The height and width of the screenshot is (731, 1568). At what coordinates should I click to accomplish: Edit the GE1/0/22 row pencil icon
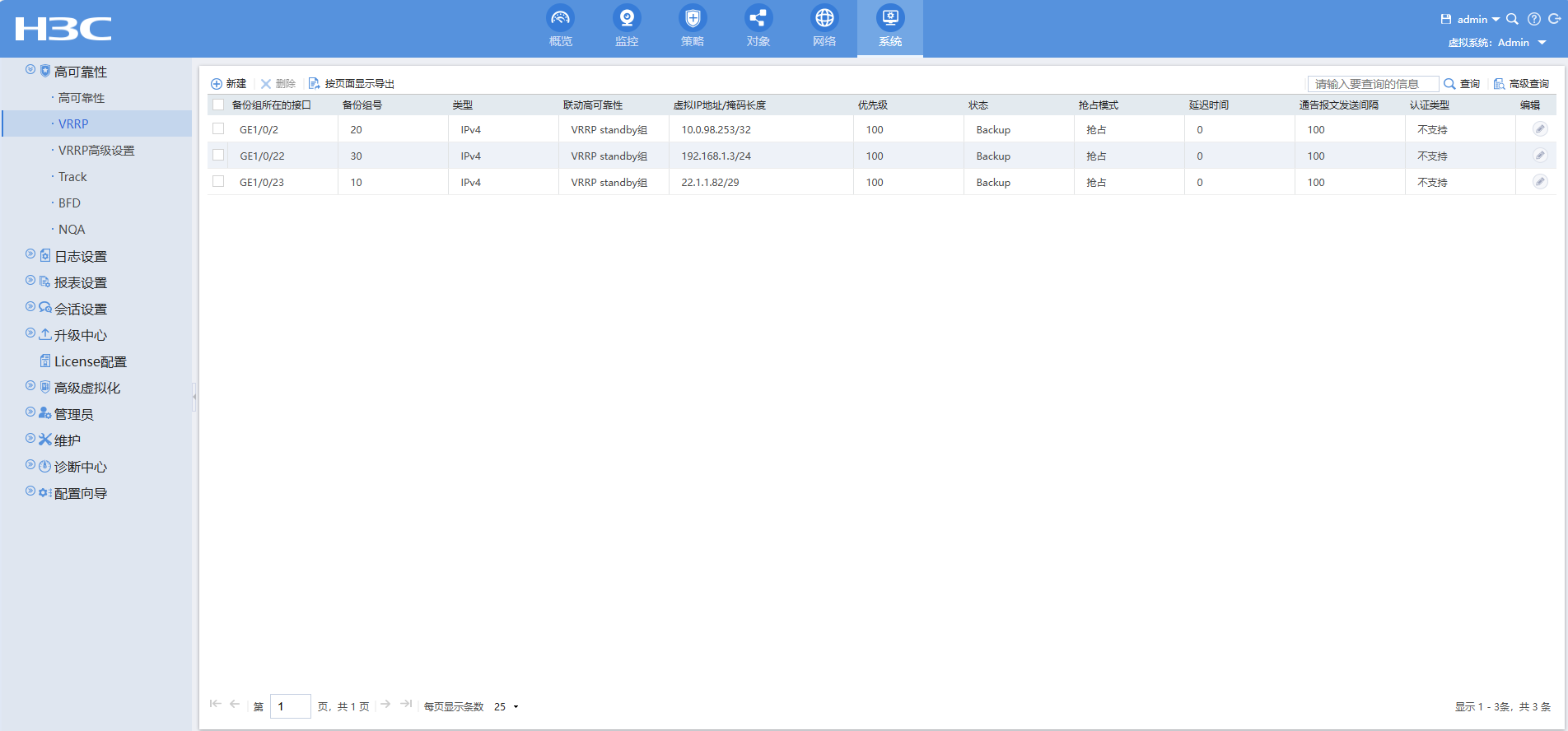1540,156
